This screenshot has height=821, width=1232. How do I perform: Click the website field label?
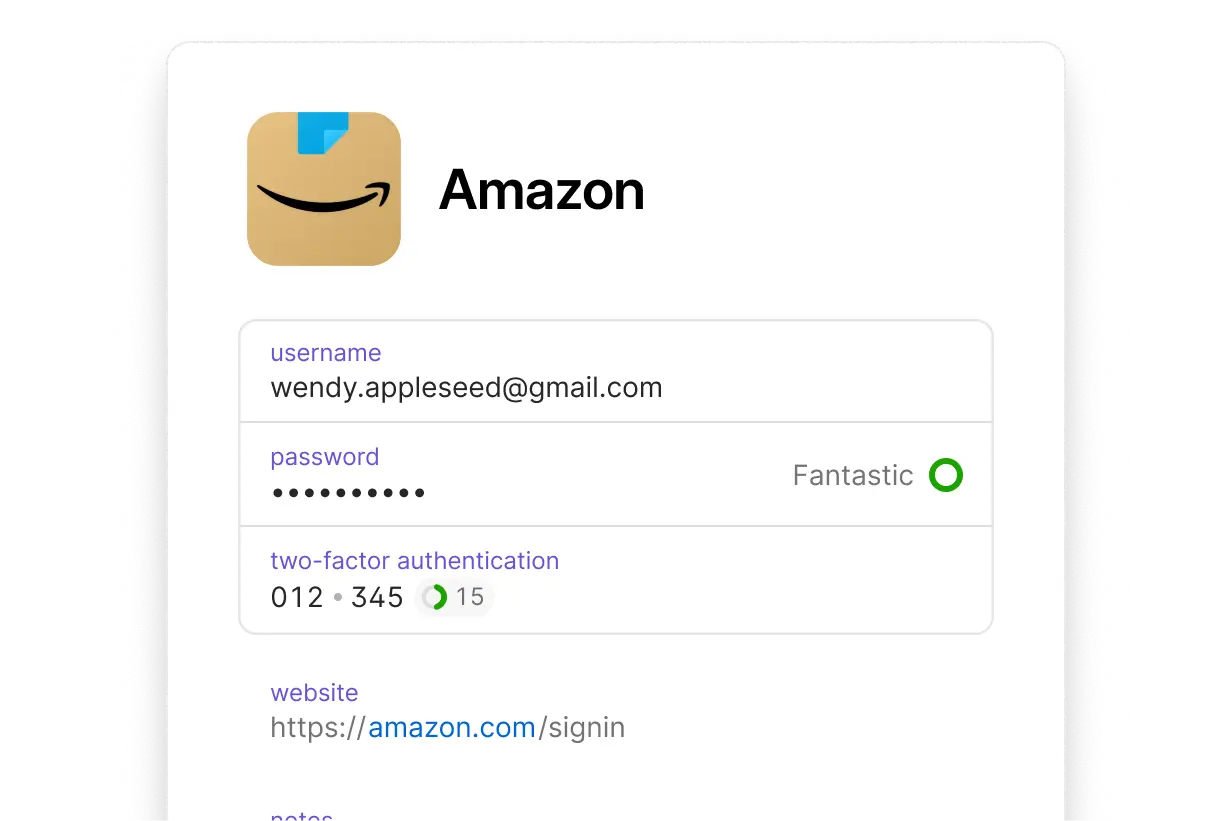point(314,693)
